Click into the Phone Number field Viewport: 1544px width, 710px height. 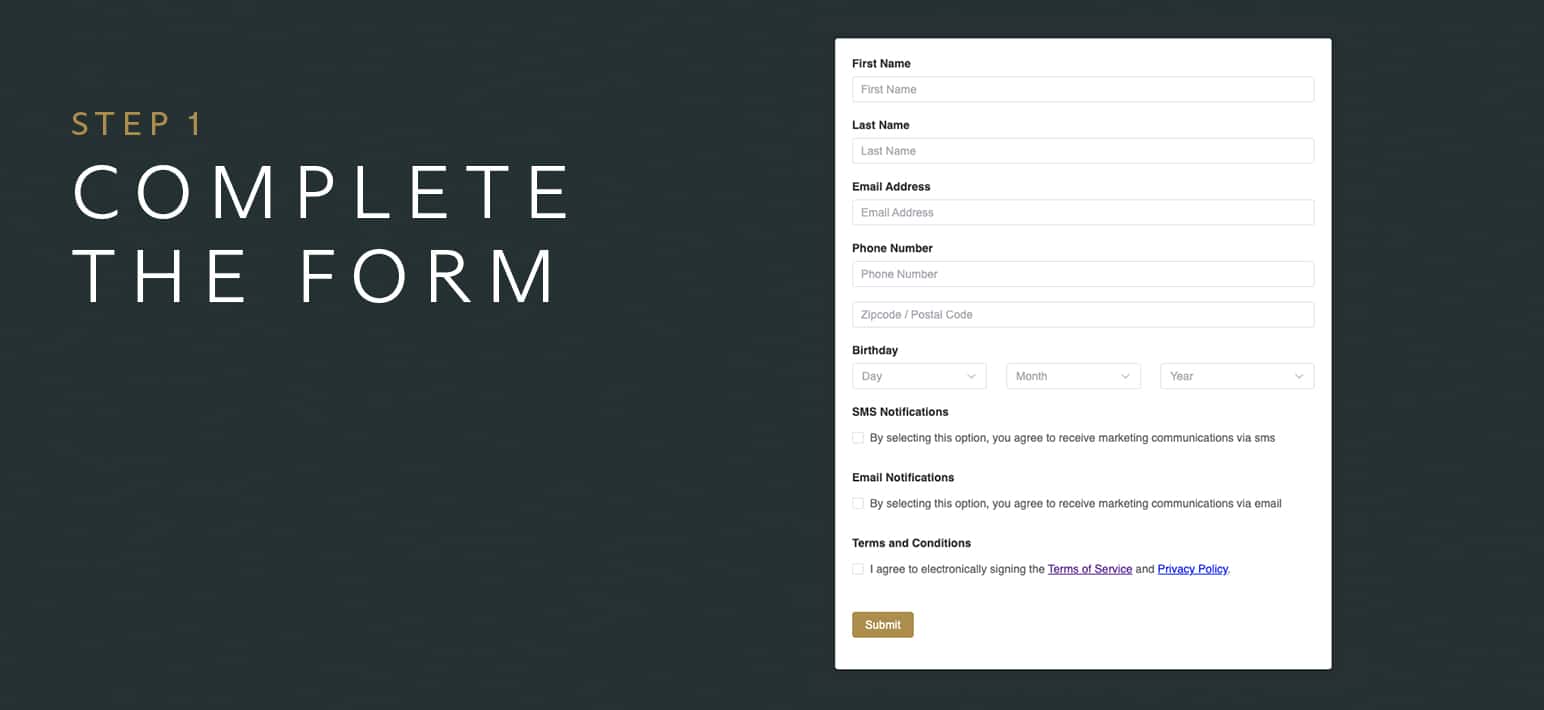1083,274
